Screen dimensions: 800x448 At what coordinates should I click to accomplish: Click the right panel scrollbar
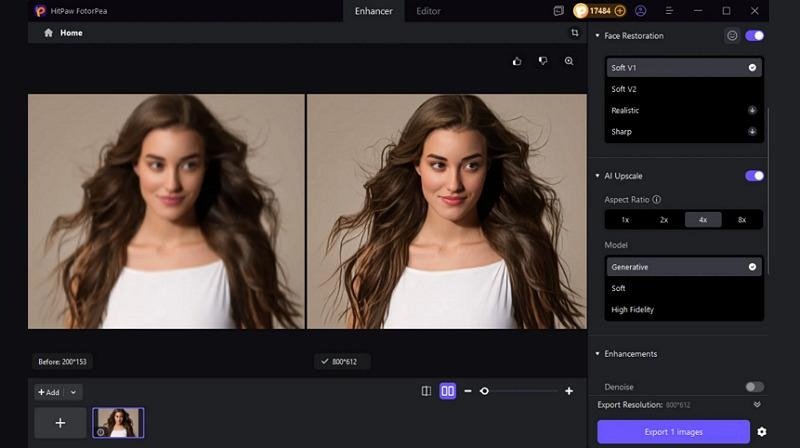pos(768,190)
